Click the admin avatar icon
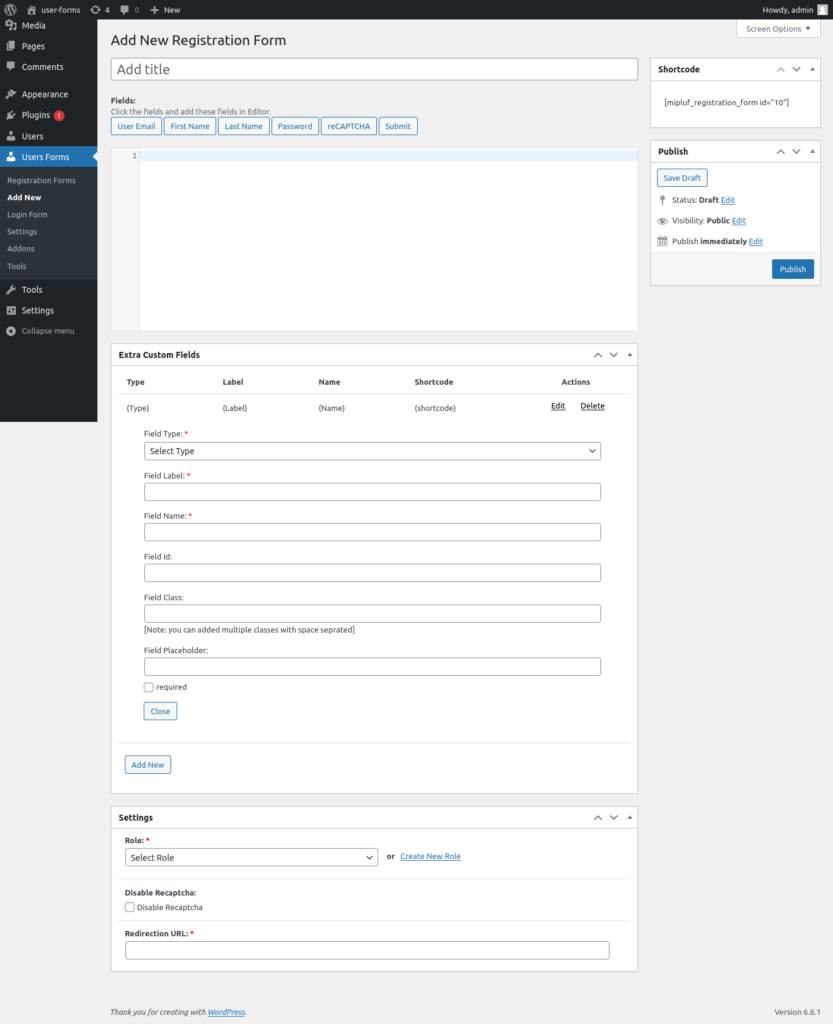Screen dimensions: 833x1024 pyautogui.click(x=822, y=9)
